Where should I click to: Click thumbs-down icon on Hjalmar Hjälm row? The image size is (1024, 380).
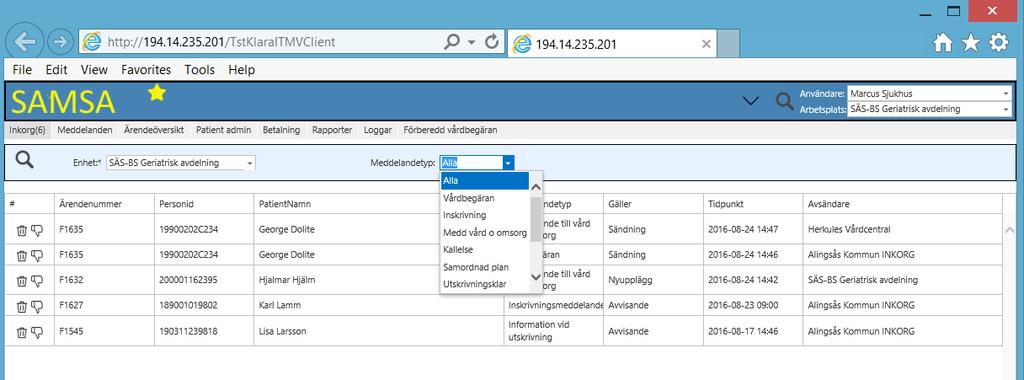click(37, 281)
